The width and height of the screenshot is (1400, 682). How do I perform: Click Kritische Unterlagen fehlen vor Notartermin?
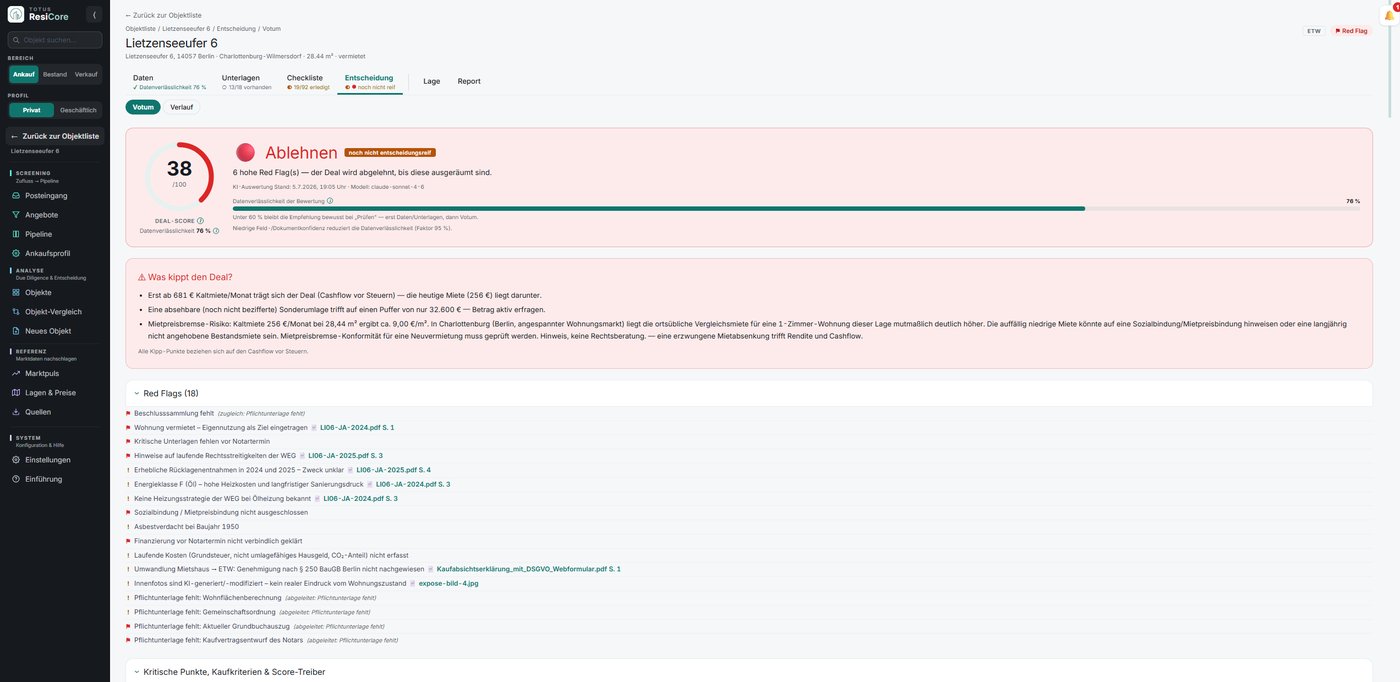click(x=201, y=441)
